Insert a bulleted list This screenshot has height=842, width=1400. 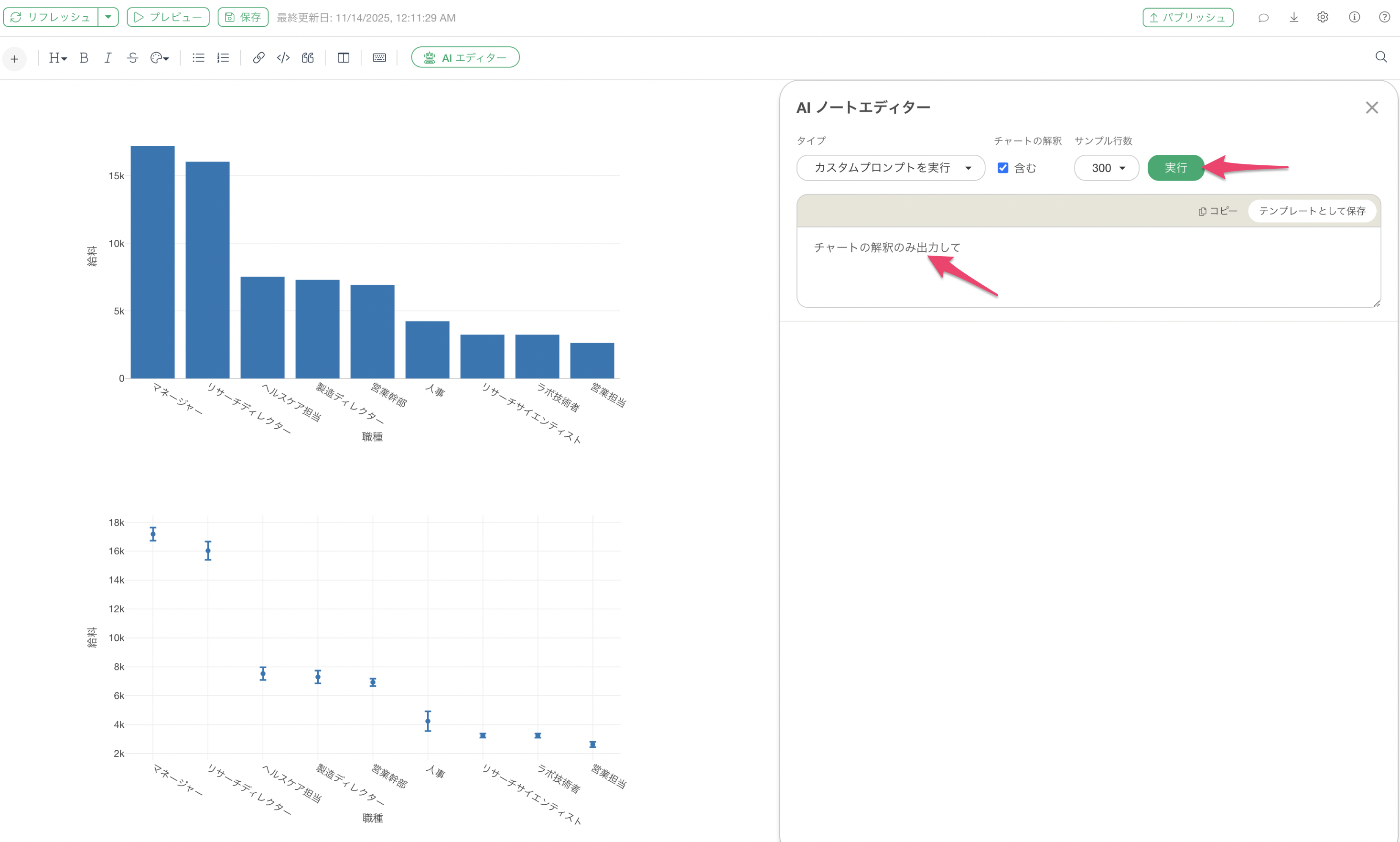198,58
